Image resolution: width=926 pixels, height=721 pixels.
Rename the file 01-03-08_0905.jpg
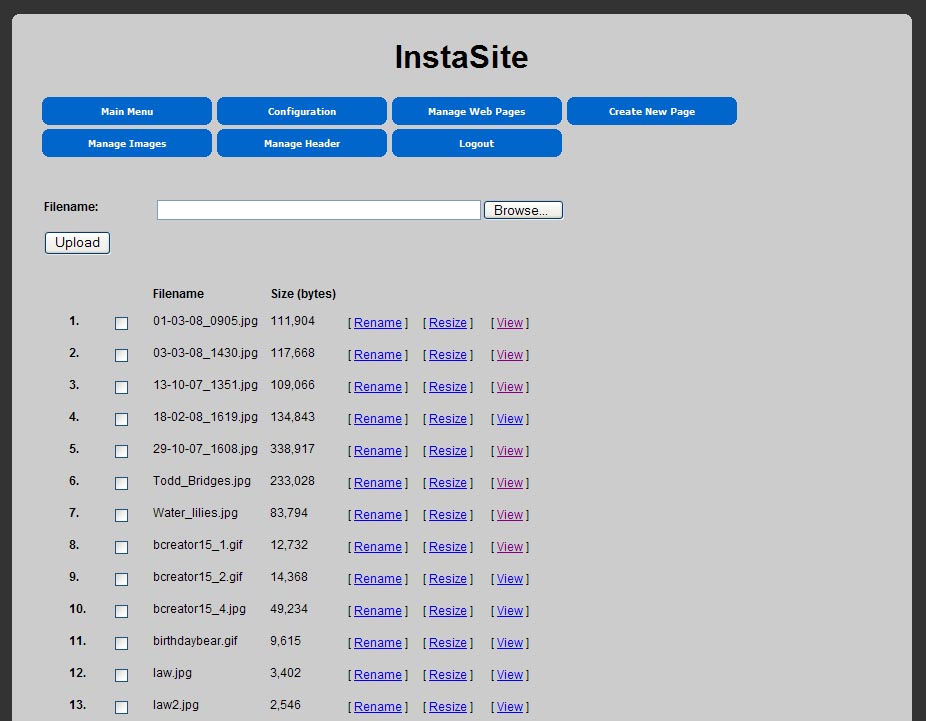[377, 323]
